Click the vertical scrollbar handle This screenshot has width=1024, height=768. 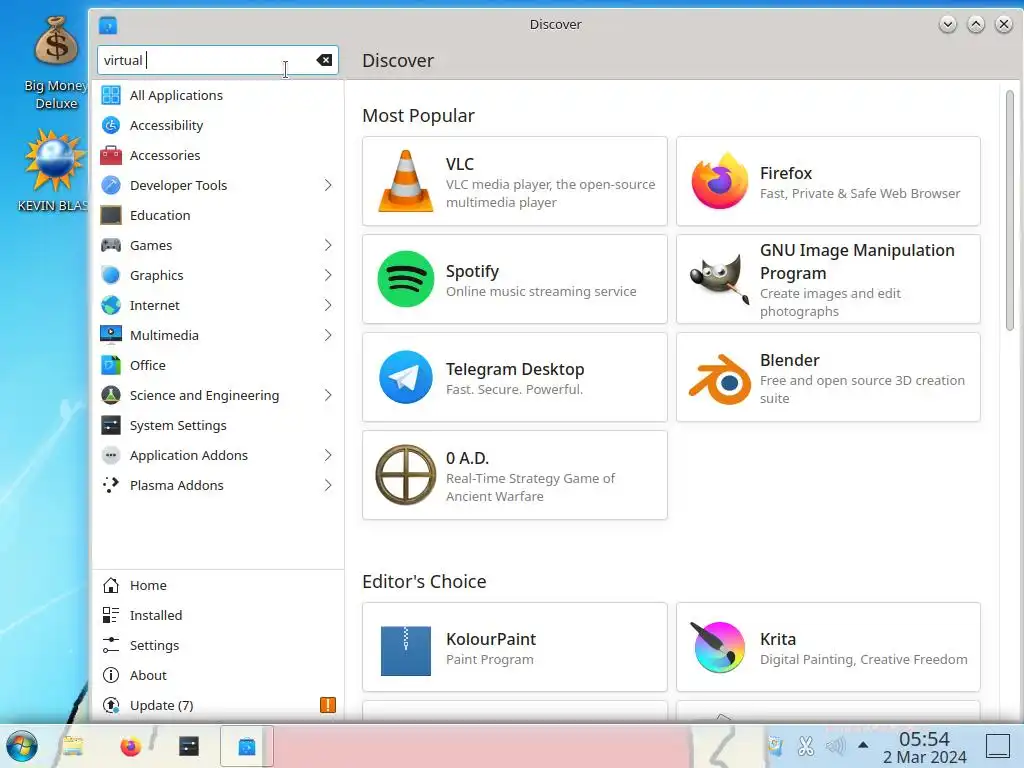click(x=1010, y=210)
